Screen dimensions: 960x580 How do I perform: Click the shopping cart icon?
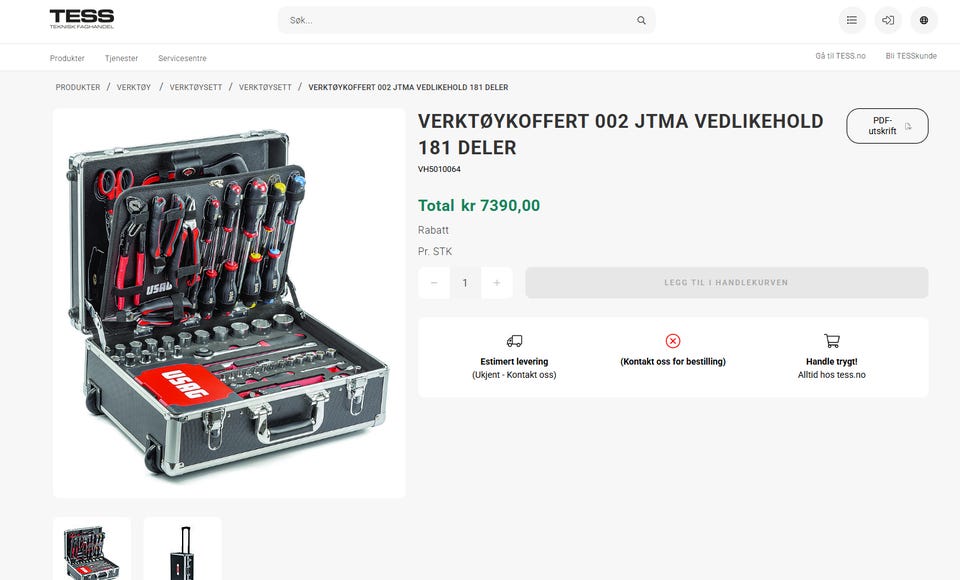tap(831, 341)
